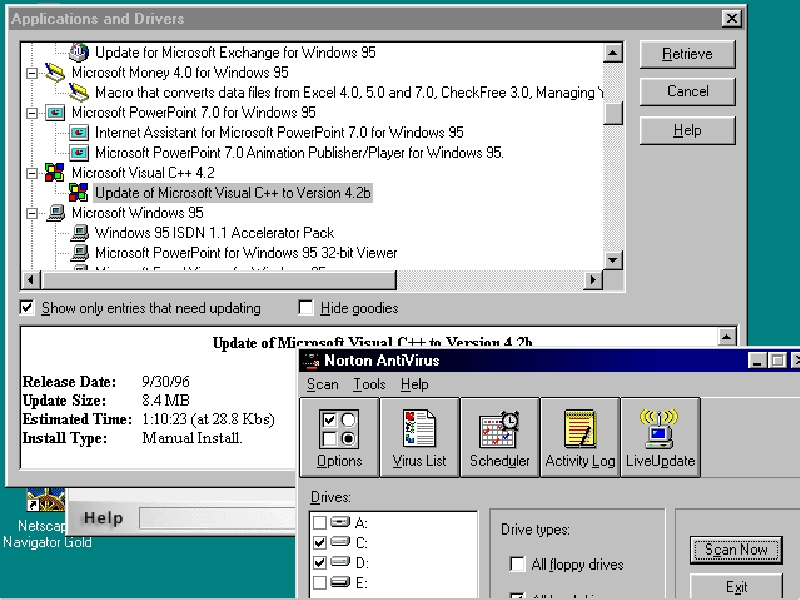Minimize the Norton AntiVirus window
800x600 pixels.
[x=757, y=361]
